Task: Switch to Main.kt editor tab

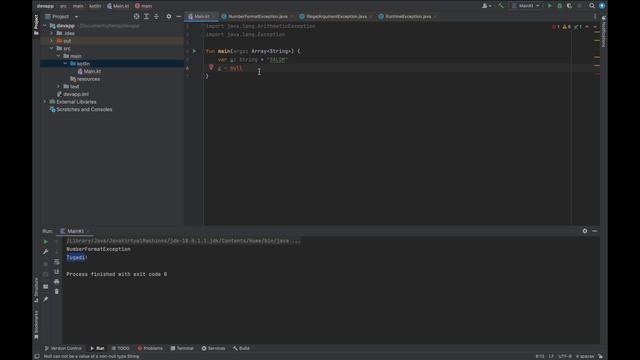Action: [x=201, y=17]
